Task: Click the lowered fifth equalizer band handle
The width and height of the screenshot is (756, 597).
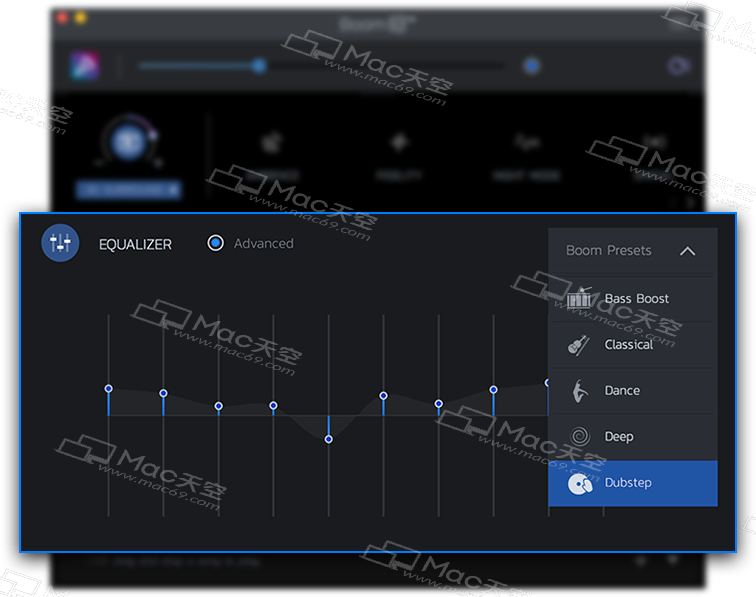Action: [328, 439]
